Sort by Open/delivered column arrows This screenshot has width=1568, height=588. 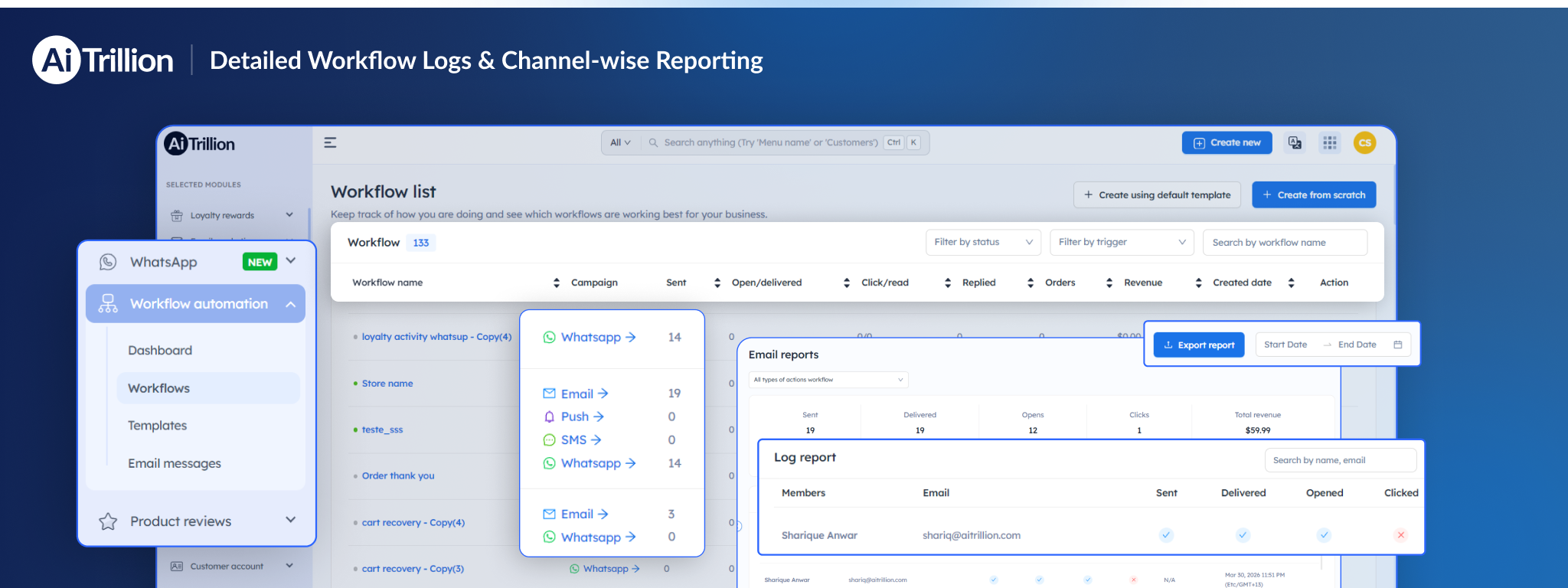tap(847, 283)
